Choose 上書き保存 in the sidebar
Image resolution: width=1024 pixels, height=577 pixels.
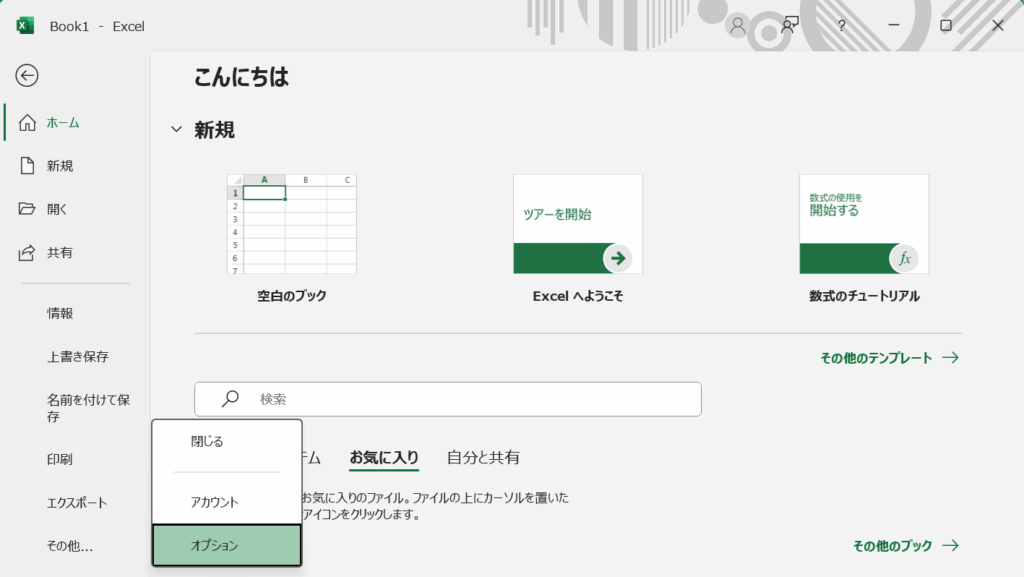(77, 356)
